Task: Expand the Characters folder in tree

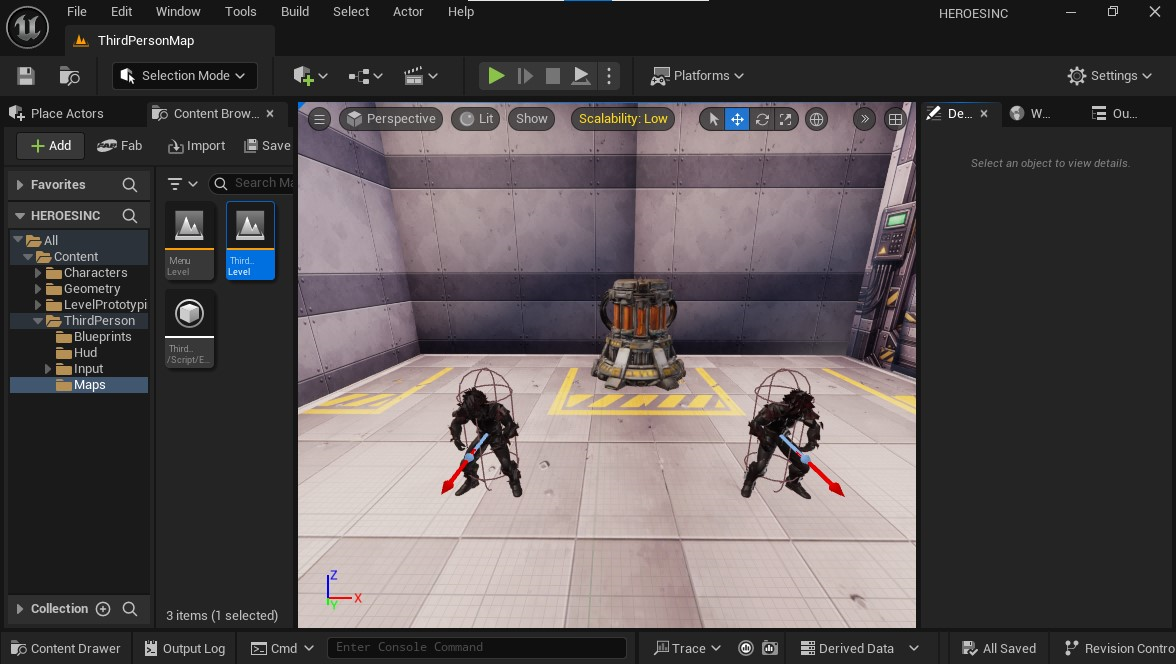Action: point(40,273)
